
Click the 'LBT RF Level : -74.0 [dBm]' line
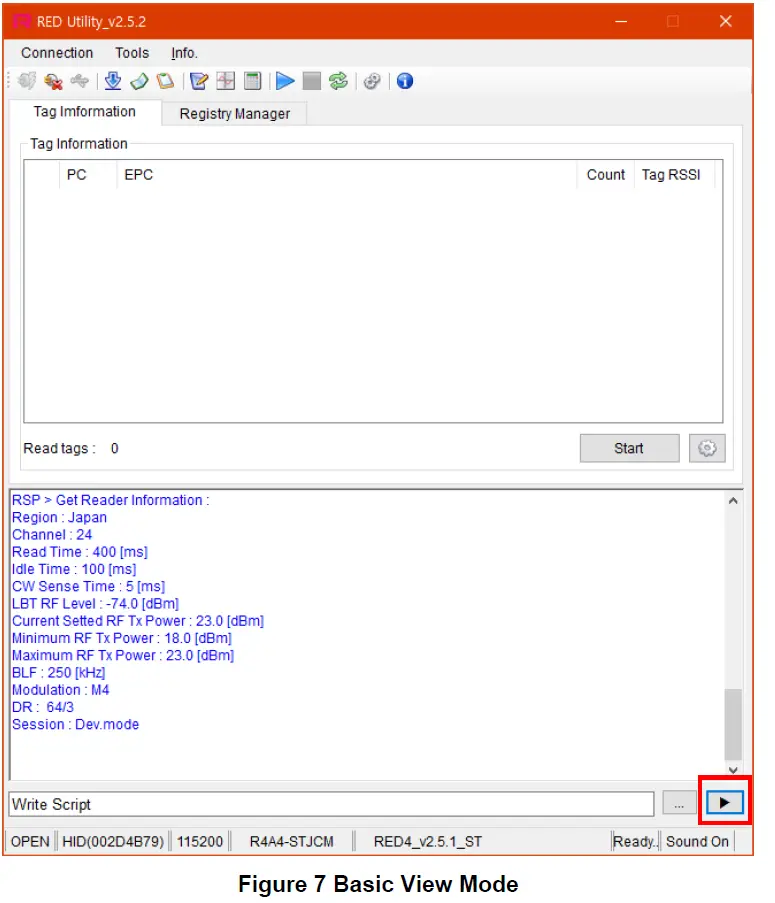pos(96,604)
